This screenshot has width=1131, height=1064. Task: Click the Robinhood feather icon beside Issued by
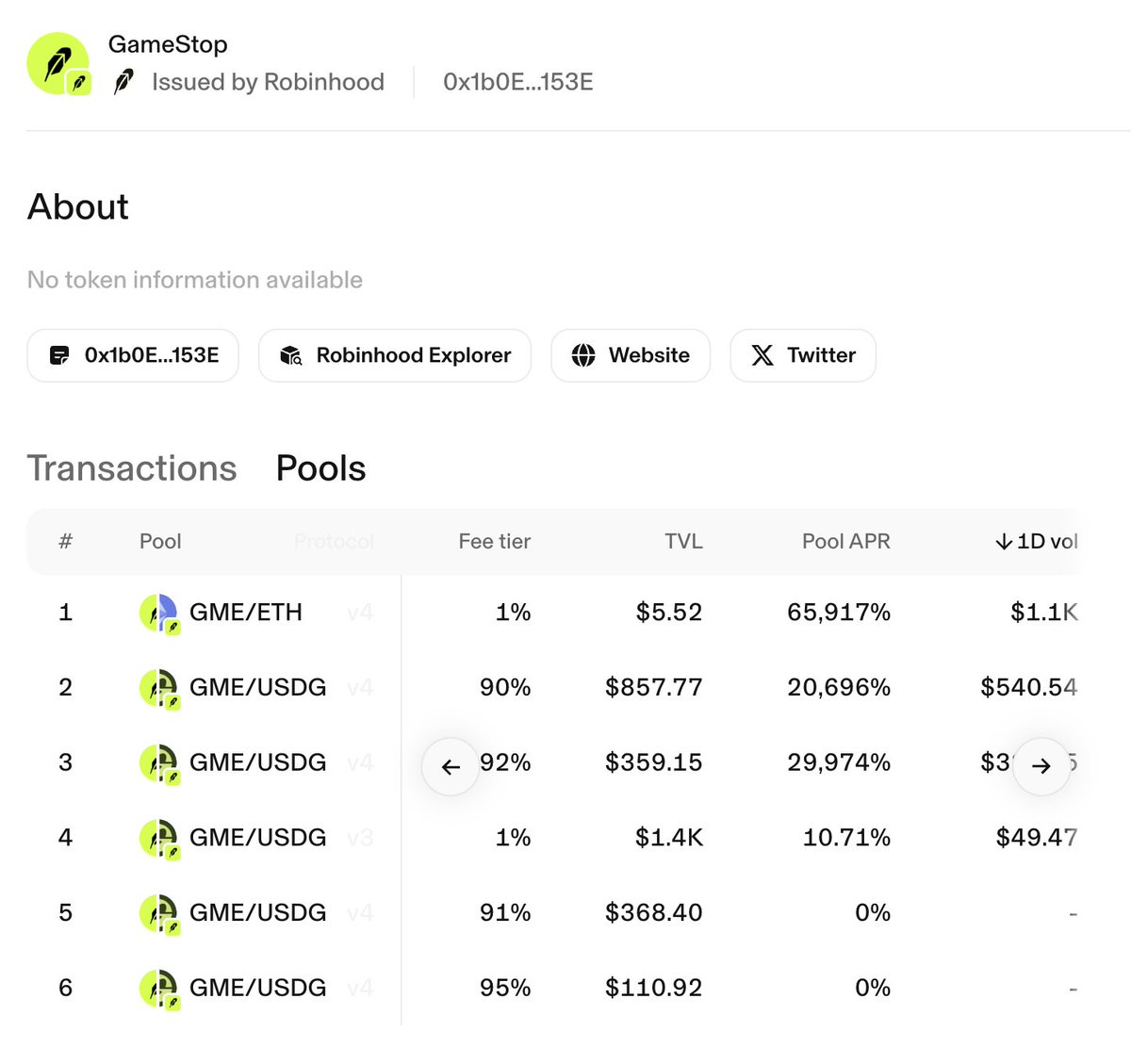[123, 82]
